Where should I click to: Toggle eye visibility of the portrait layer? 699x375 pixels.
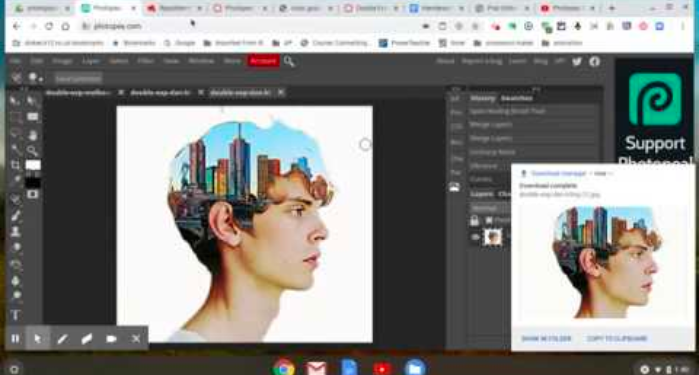pyautogui.click(x=475, y=237)
